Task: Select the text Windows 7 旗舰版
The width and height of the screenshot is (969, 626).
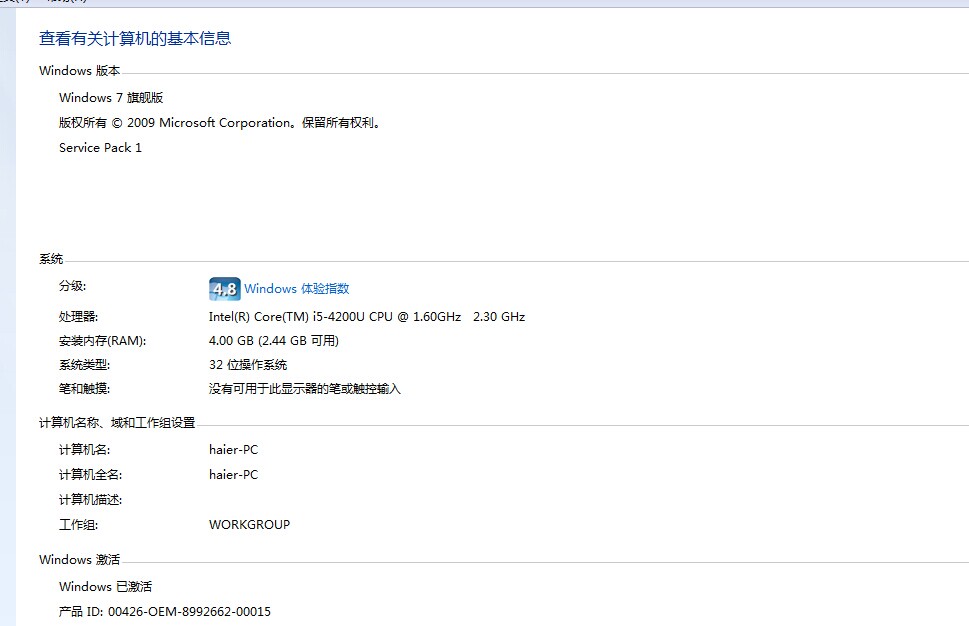Action: click(x=111, y=98)
